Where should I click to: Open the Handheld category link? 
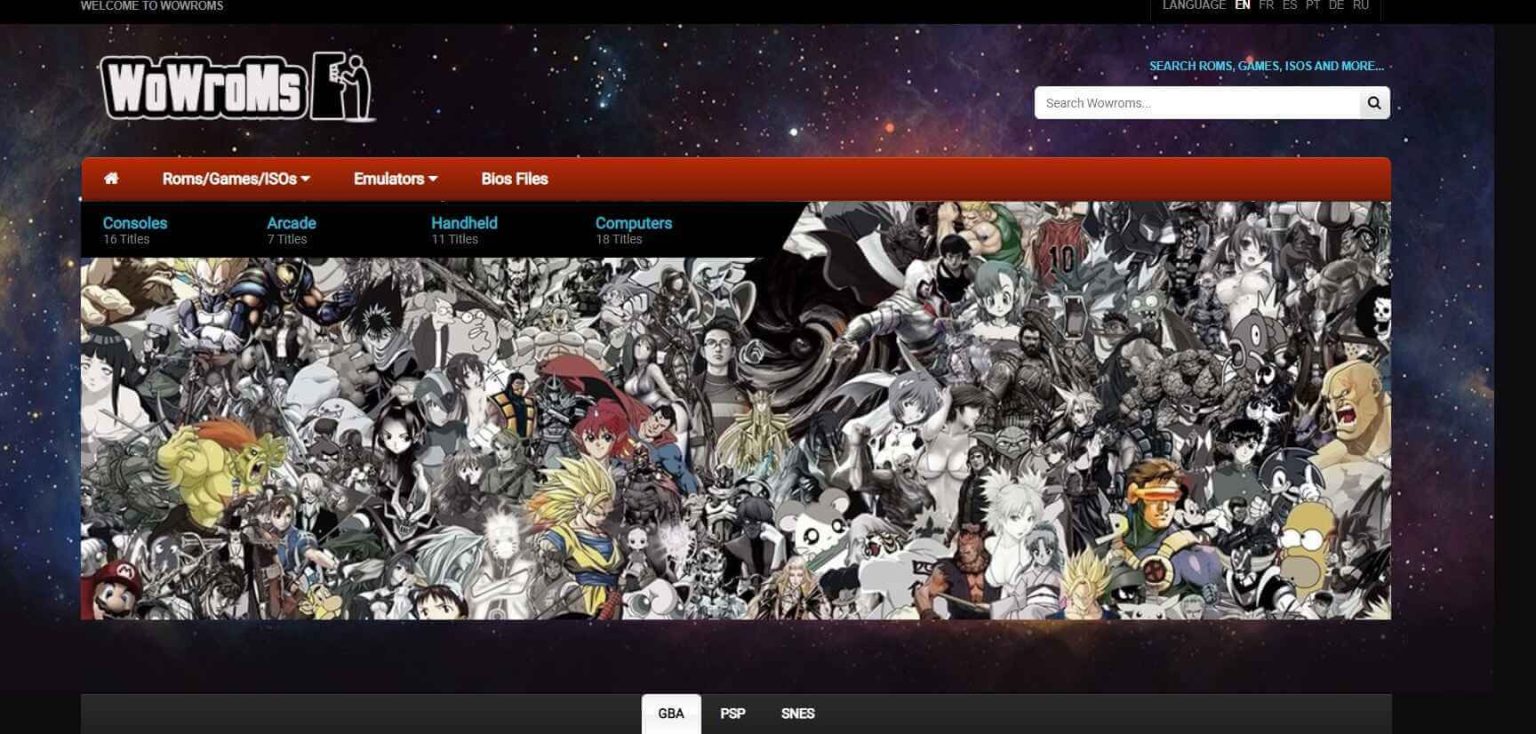coord(464,223)
